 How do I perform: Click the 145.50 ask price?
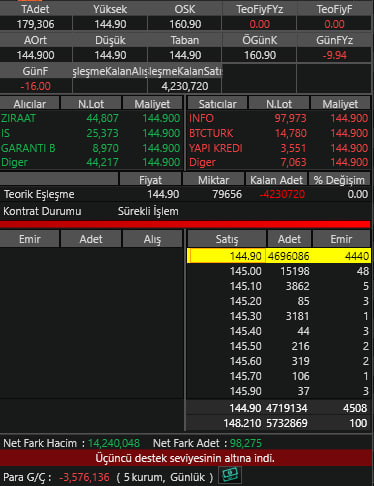pyautogui.click(x=246, y=346)
